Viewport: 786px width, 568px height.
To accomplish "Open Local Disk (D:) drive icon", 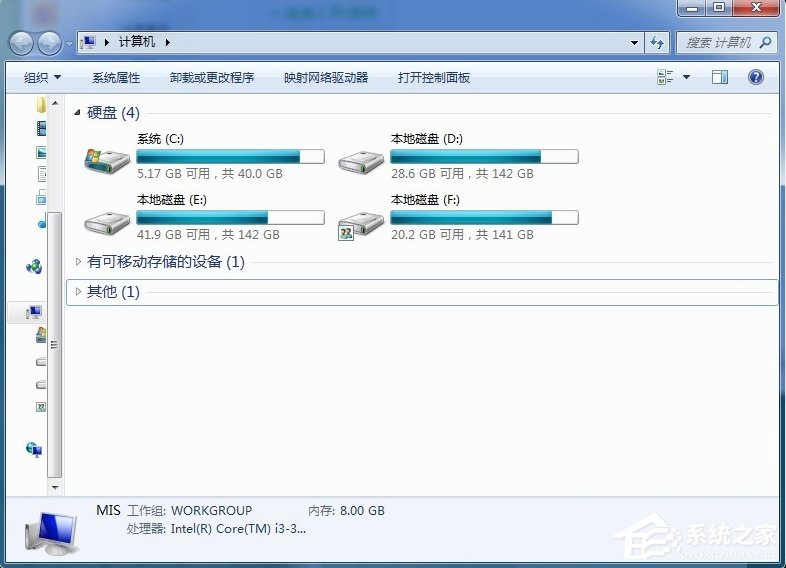I will [361, 161].
